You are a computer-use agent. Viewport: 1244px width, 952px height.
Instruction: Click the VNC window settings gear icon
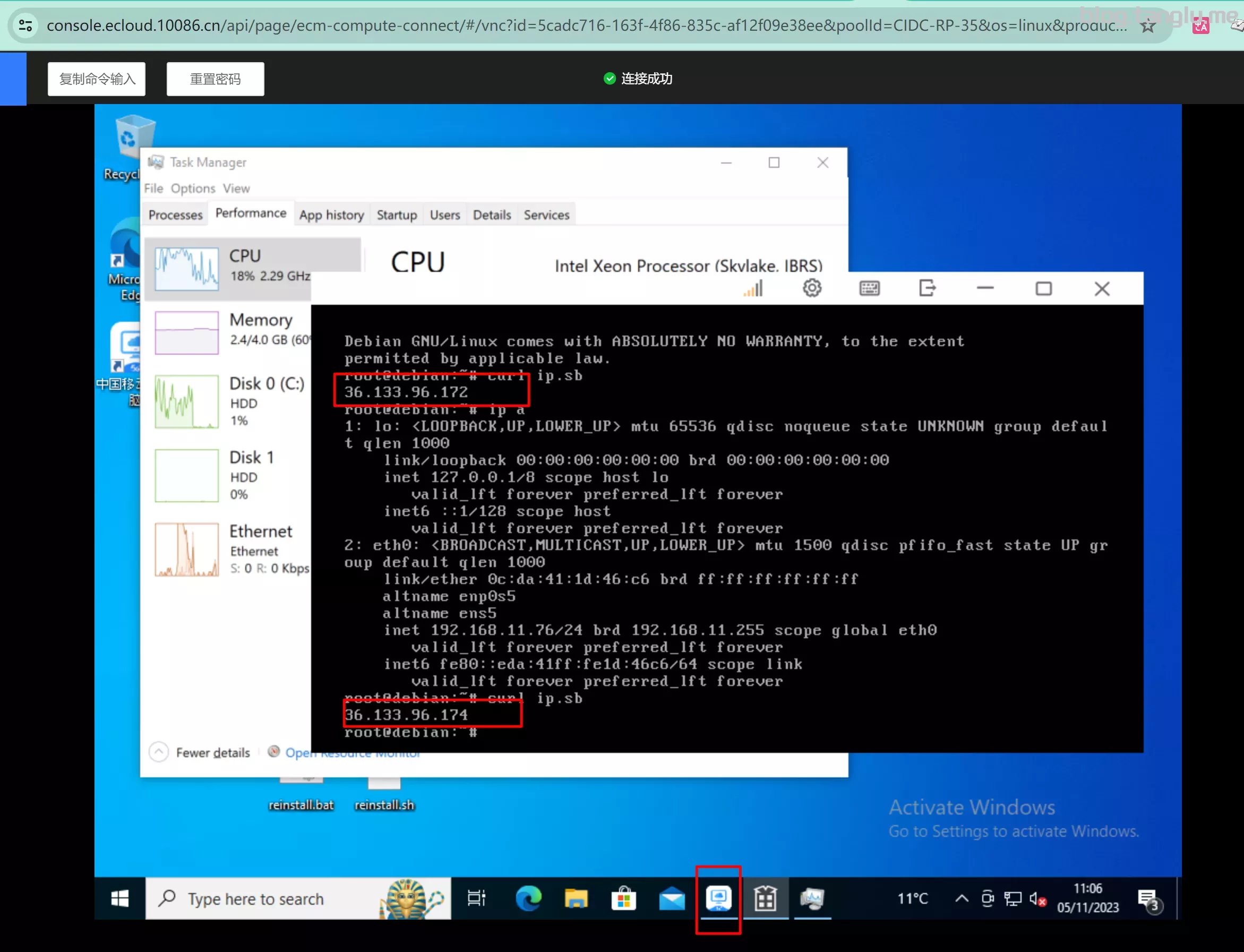coord(812,288)
